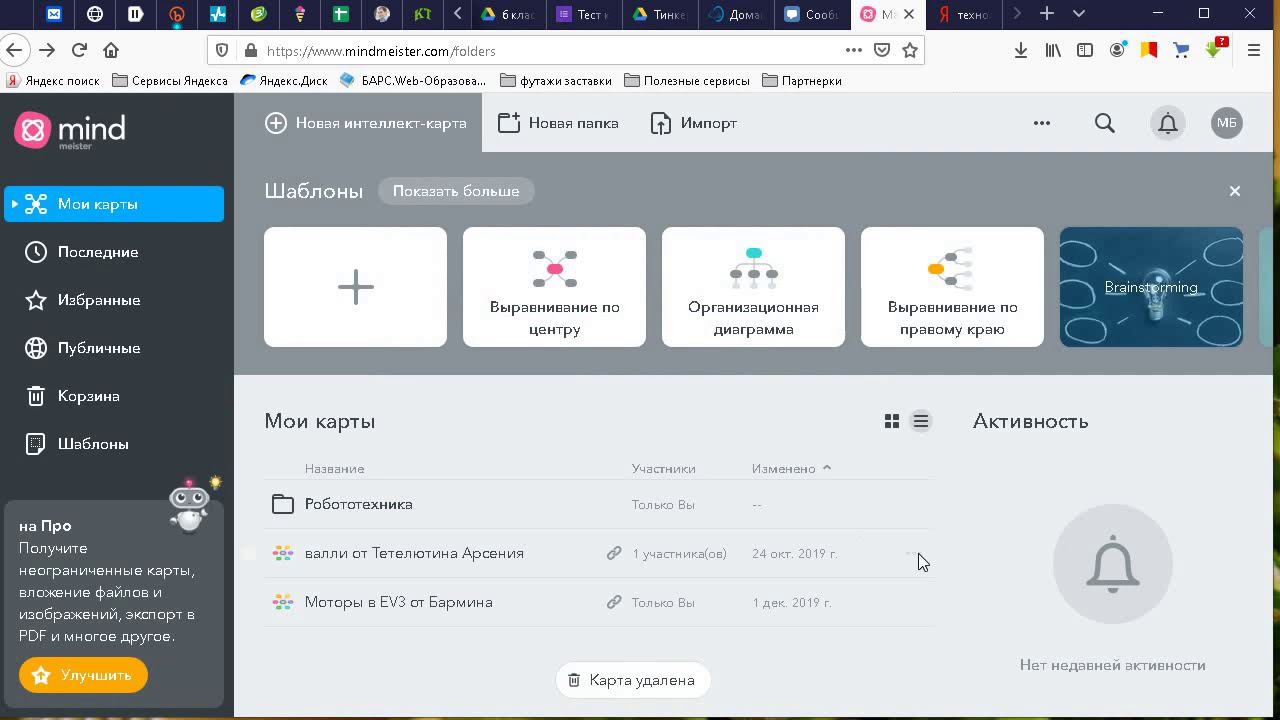Open map Моторы в EV3 от Бармина
The width and height of the screenshot is (1280, 720).
[x=398, y=602]
